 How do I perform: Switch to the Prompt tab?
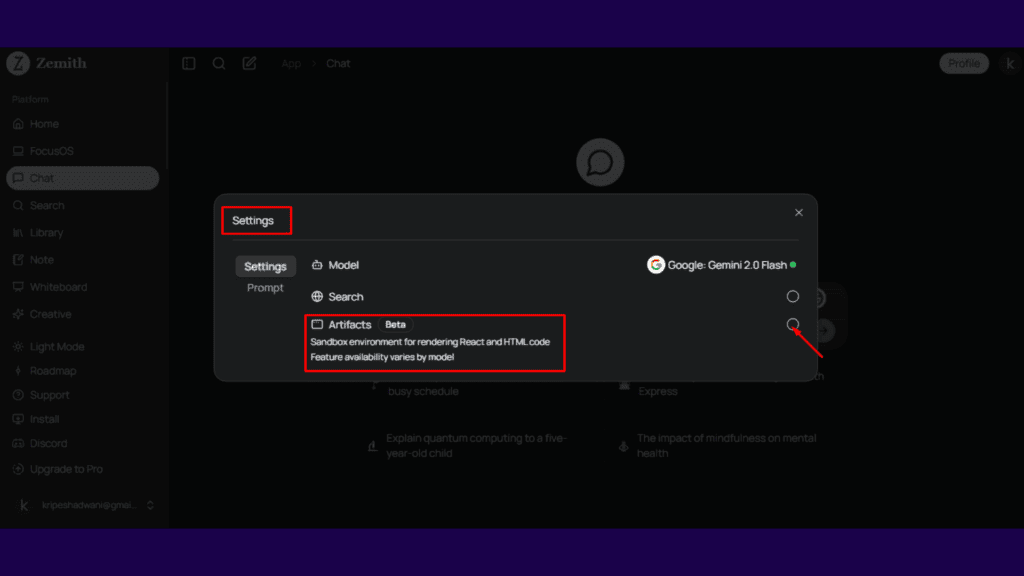pos(265,288)
